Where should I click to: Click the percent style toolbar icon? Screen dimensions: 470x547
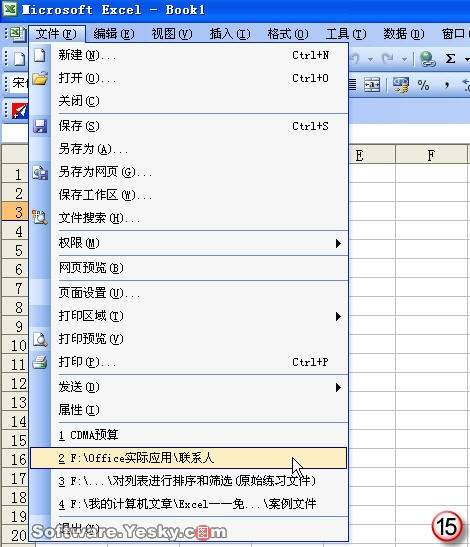423,85
